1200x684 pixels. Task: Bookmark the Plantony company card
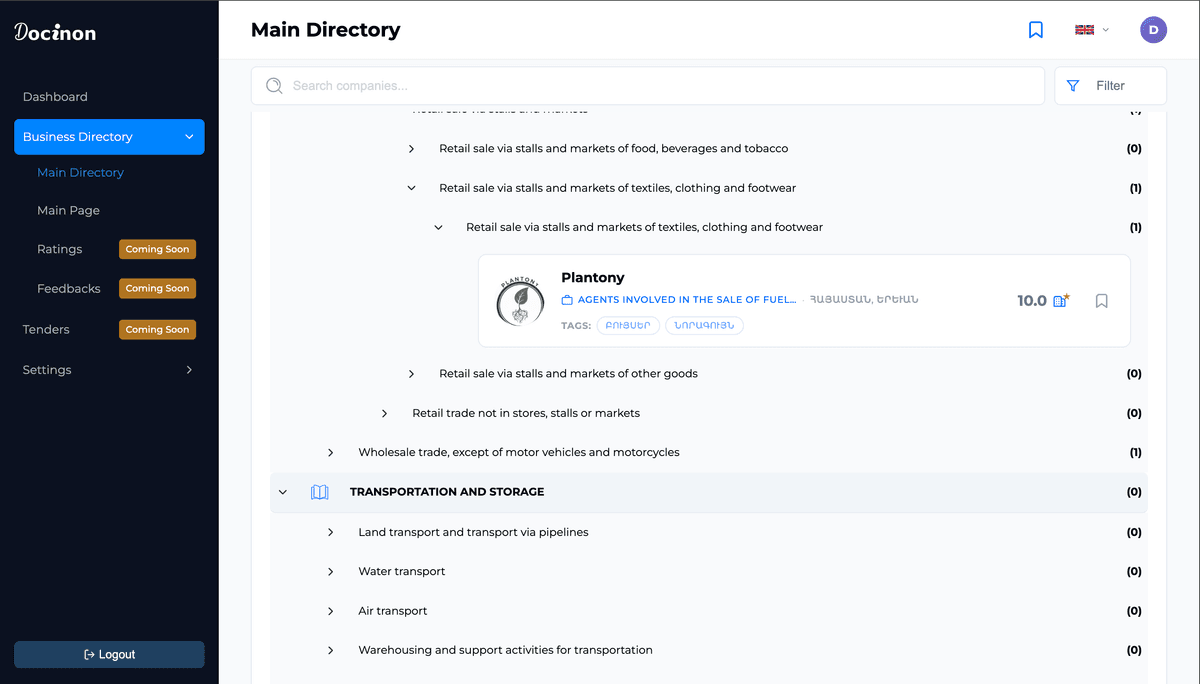(1101, 300)
